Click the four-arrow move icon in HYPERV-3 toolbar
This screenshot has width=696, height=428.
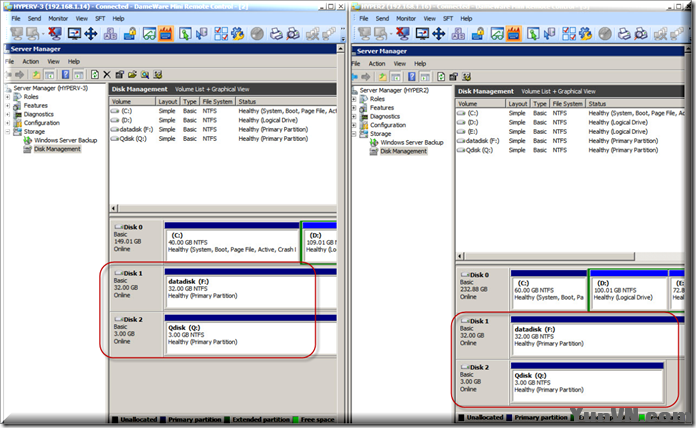(x=90, y=34)
